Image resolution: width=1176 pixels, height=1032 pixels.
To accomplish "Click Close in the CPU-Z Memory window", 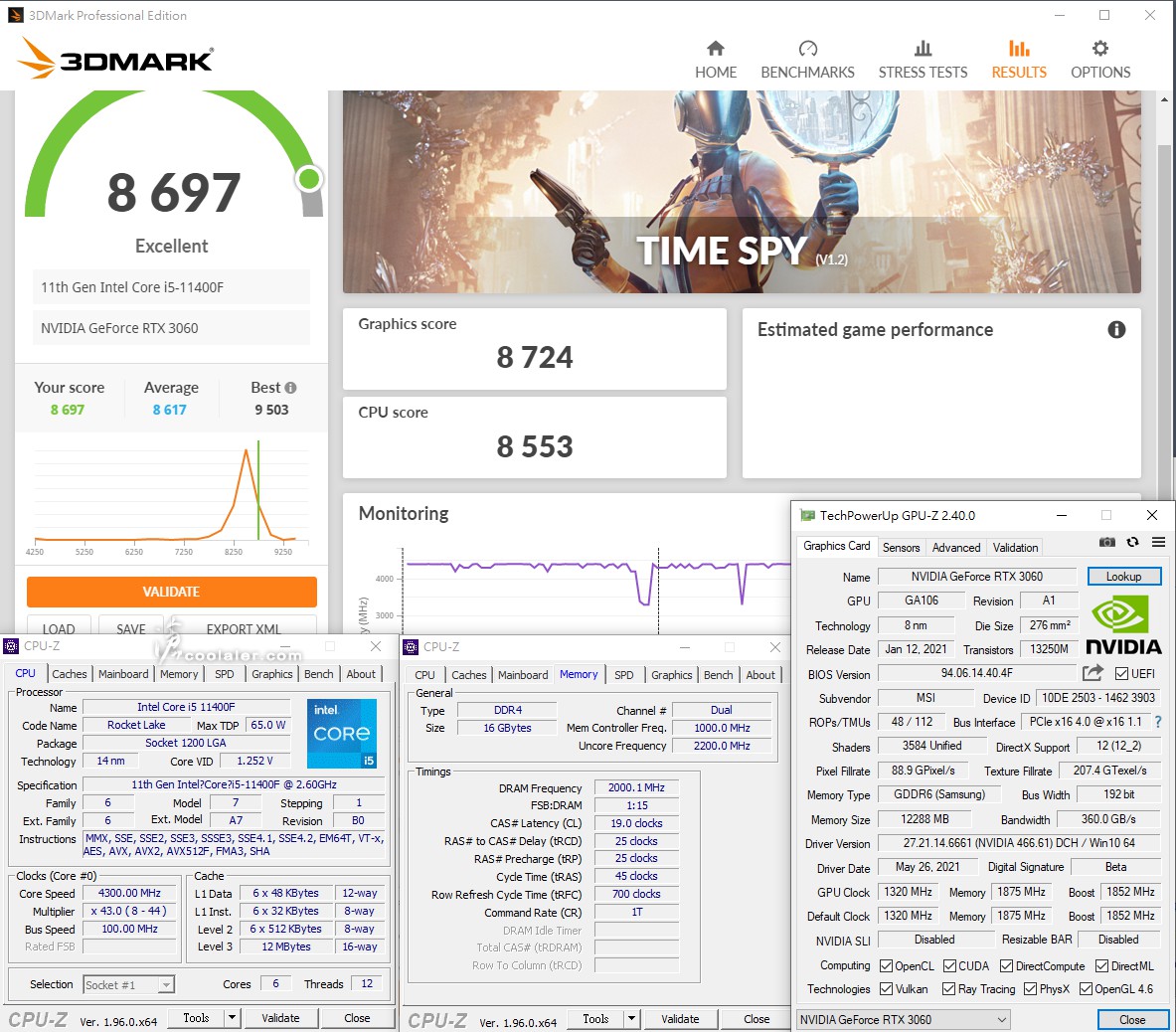I will (756, 1018).
